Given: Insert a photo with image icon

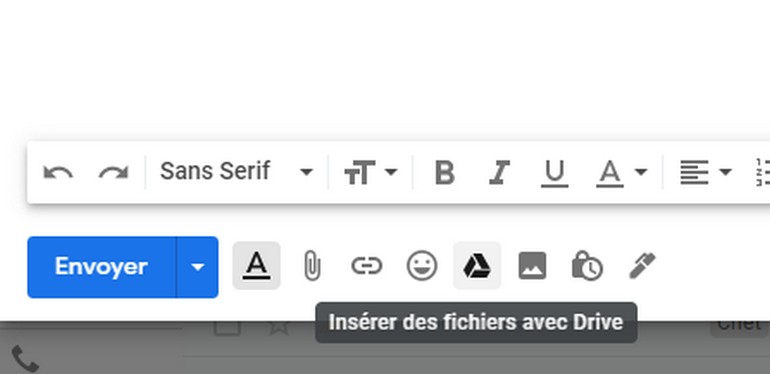Looking at the screenshot, I should pyautogui.click(x=532, y=266).
